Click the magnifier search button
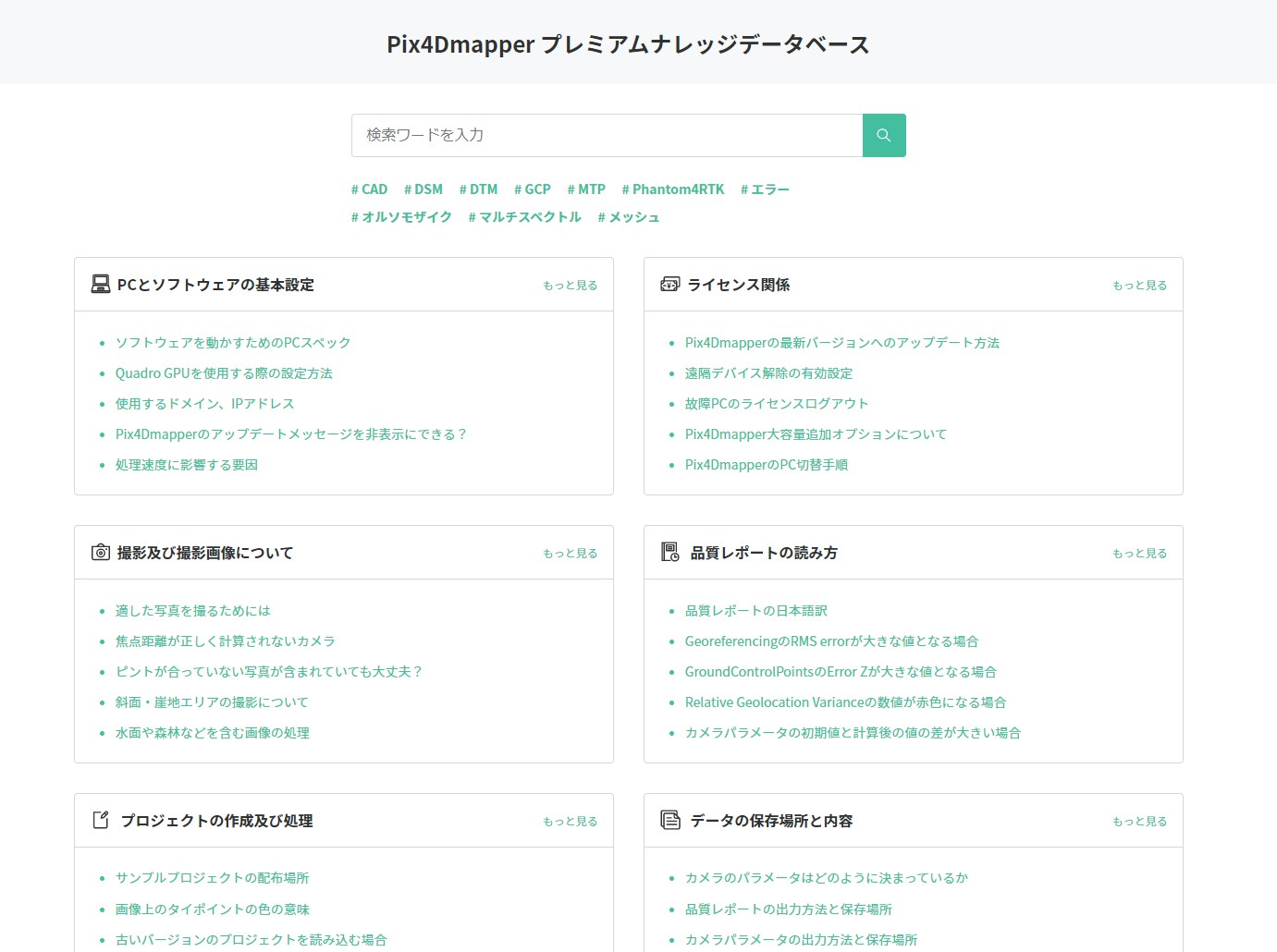The image size is (1277, 952). click(x=883, y=135)
